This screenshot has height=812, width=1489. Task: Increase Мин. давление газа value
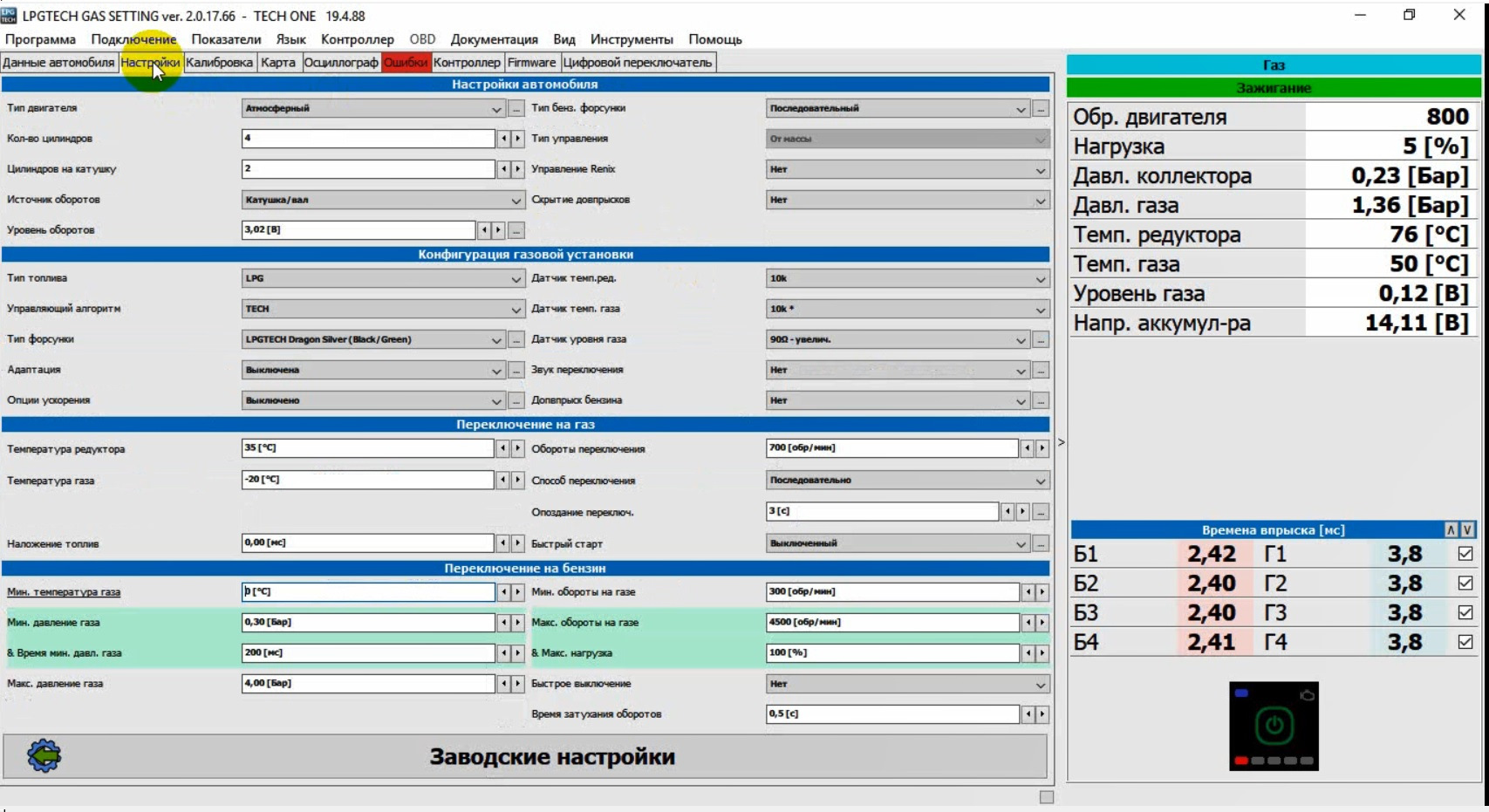click(x=517, y=623)
